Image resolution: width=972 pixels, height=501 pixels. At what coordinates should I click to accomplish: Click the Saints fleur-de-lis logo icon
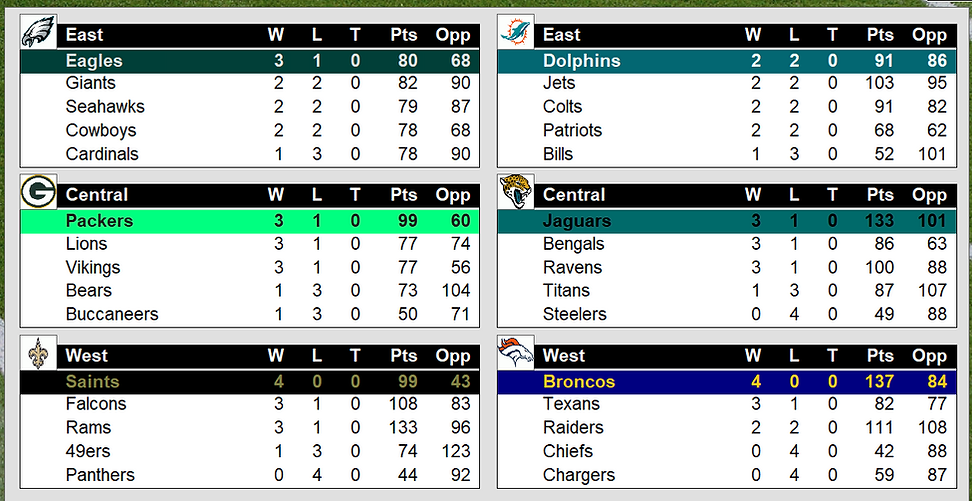point(38,353)
